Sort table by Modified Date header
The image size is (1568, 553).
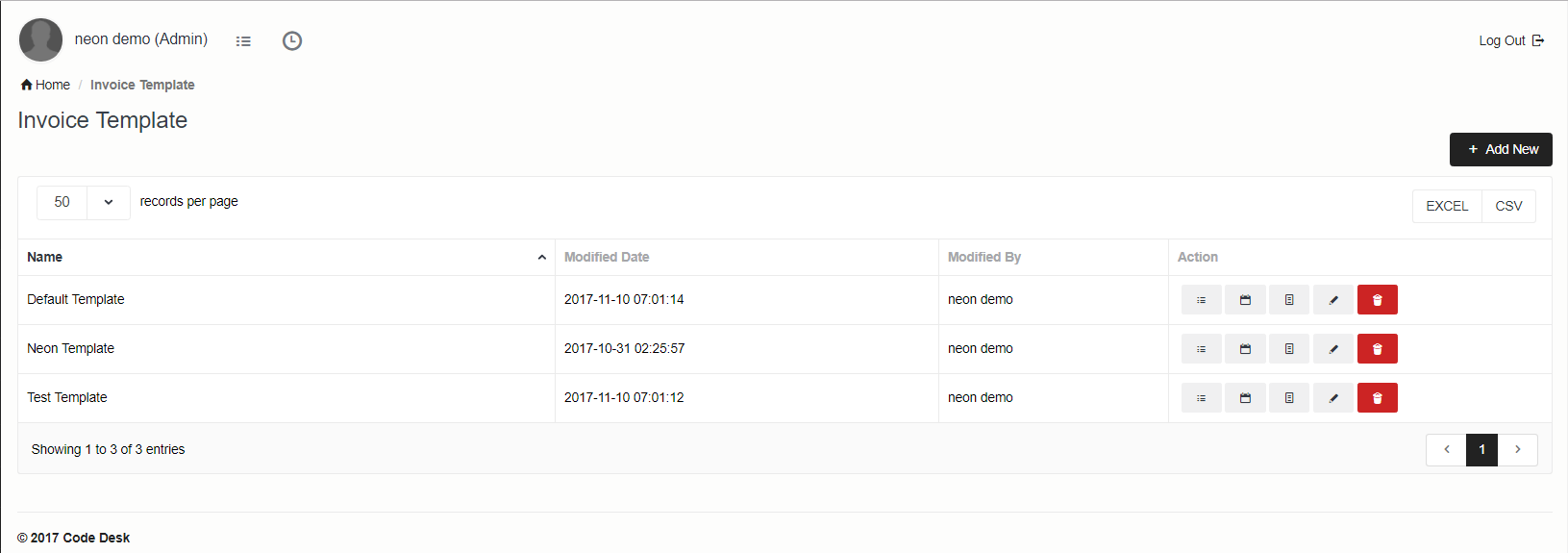coord(607,257)
